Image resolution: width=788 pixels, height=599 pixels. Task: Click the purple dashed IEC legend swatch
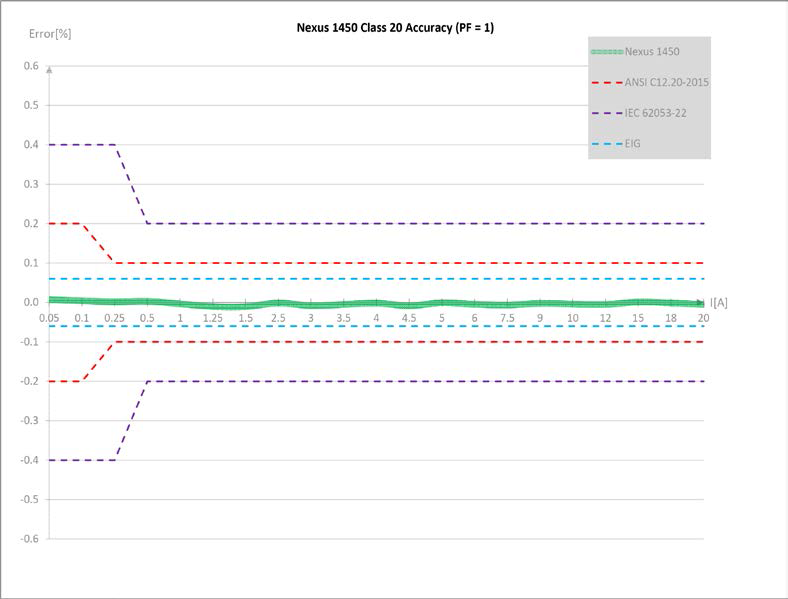click(x=607, y=113)
